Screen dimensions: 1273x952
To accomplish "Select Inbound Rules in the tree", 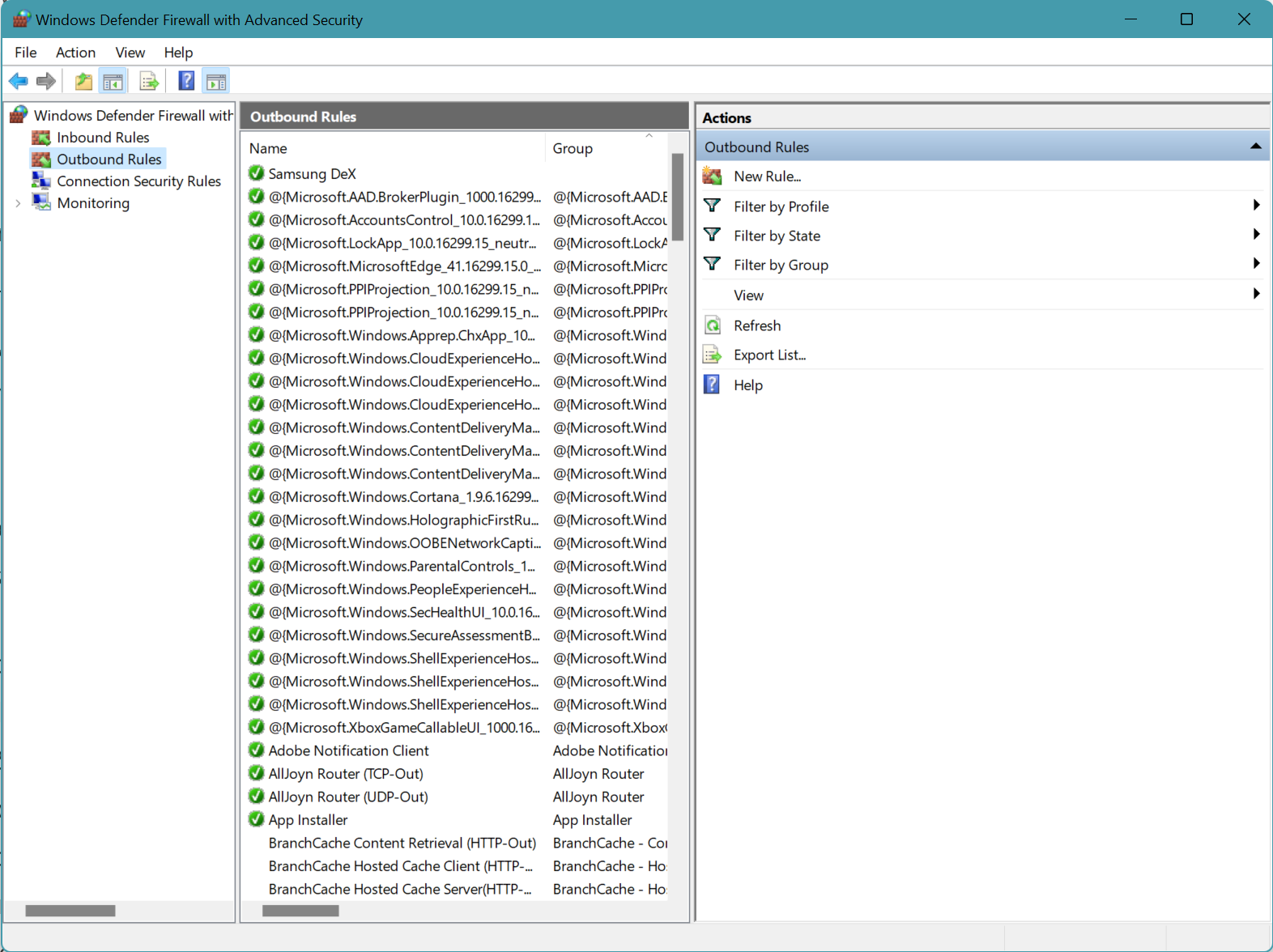I will tap(103, 138).
